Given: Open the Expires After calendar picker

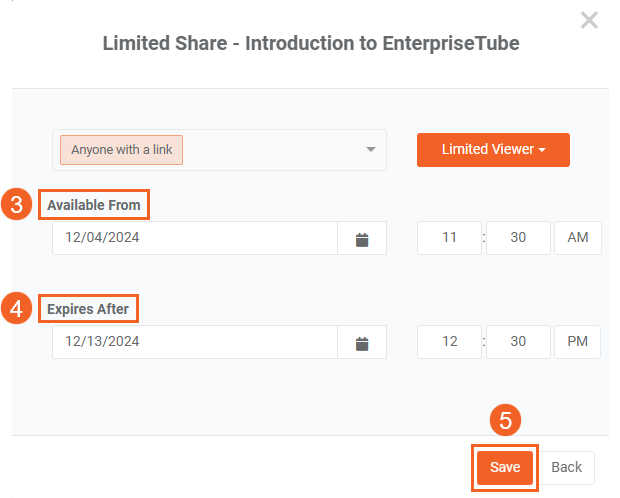Looking at the screenshot, I should 363,343.
